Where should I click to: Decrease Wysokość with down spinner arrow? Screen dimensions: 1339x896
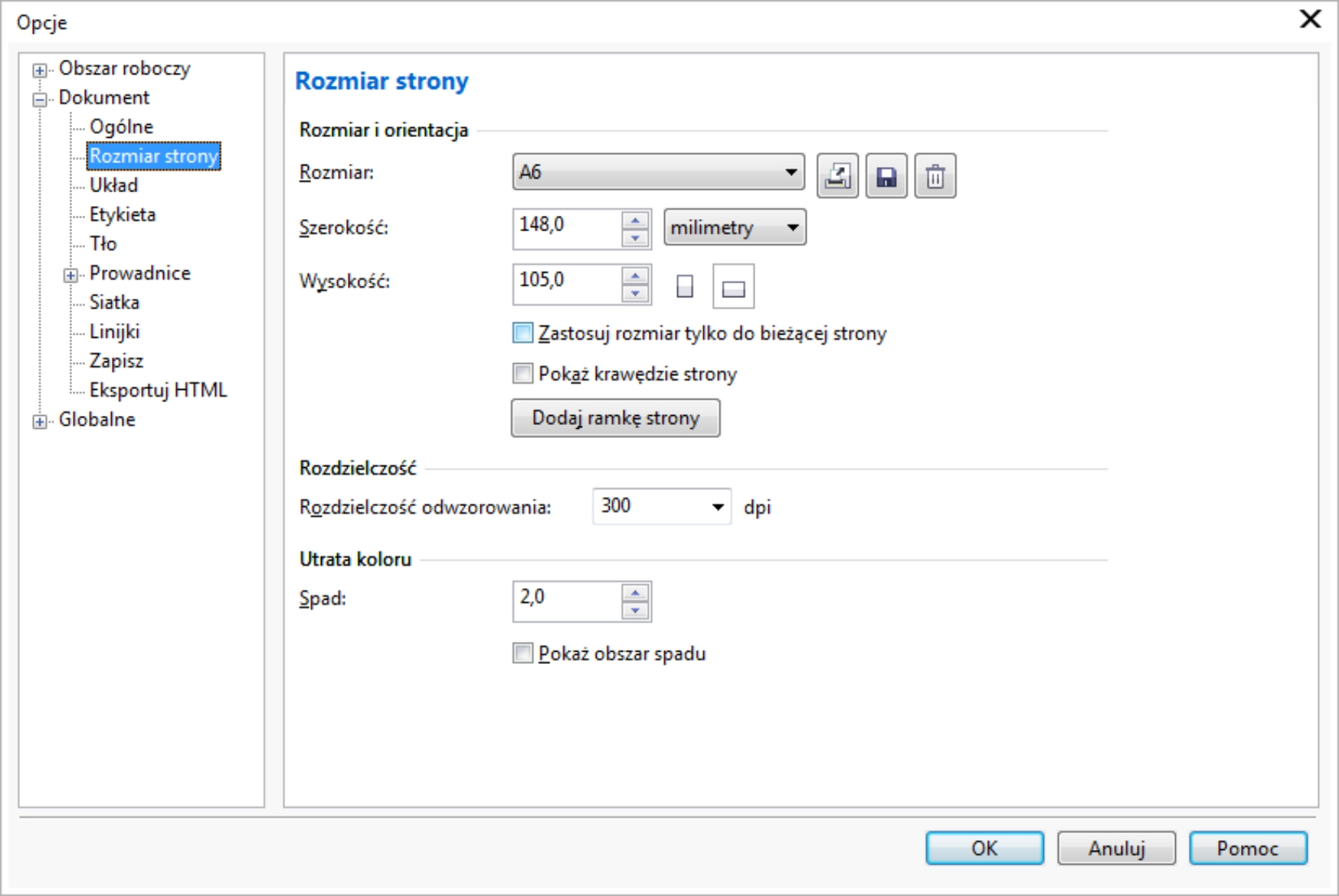(x=635, y=294)
